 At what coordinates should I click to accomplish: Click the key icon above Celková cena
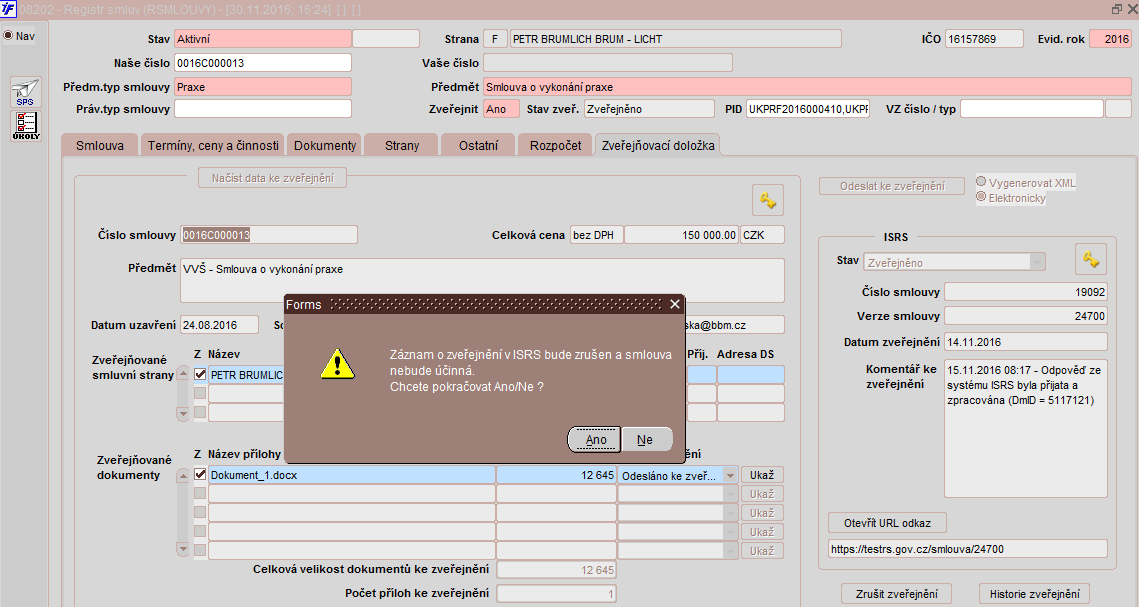[x=768, y=200]
